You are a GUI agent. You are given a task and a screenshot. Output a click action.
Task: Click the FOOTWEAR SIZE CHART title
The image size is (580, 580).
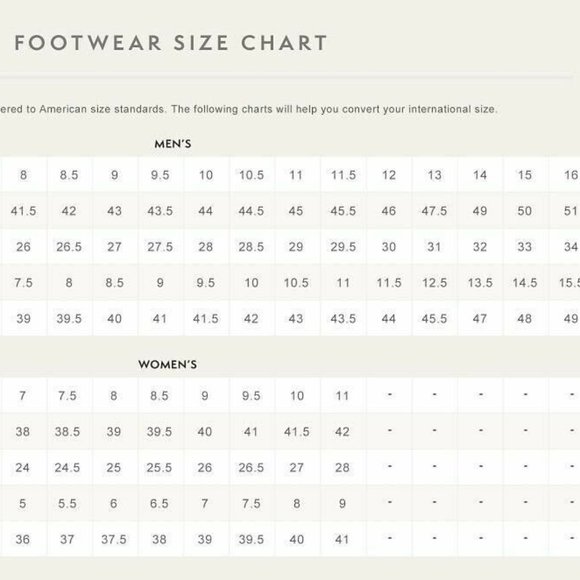click(171, 43)
